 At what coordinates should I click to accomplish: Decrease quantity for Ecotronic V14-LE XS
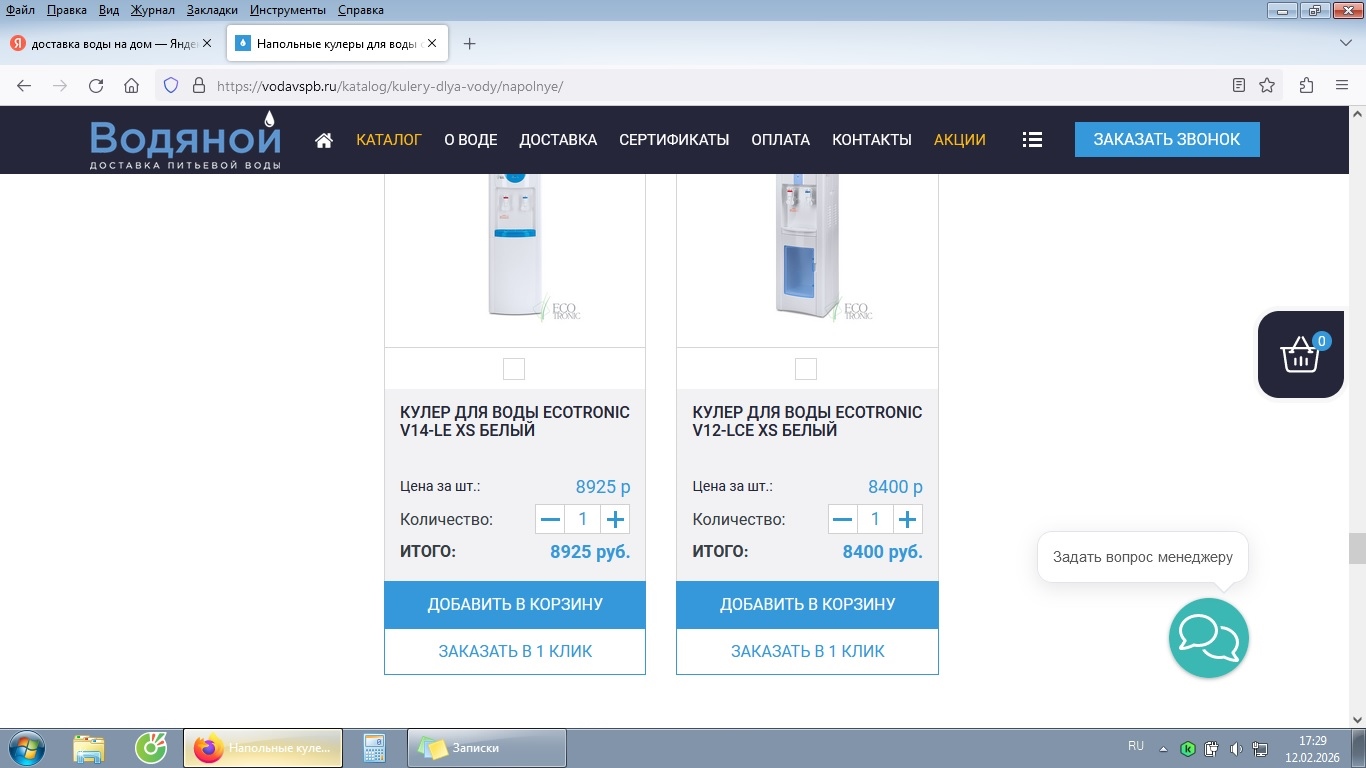click(x=550, y=520)
